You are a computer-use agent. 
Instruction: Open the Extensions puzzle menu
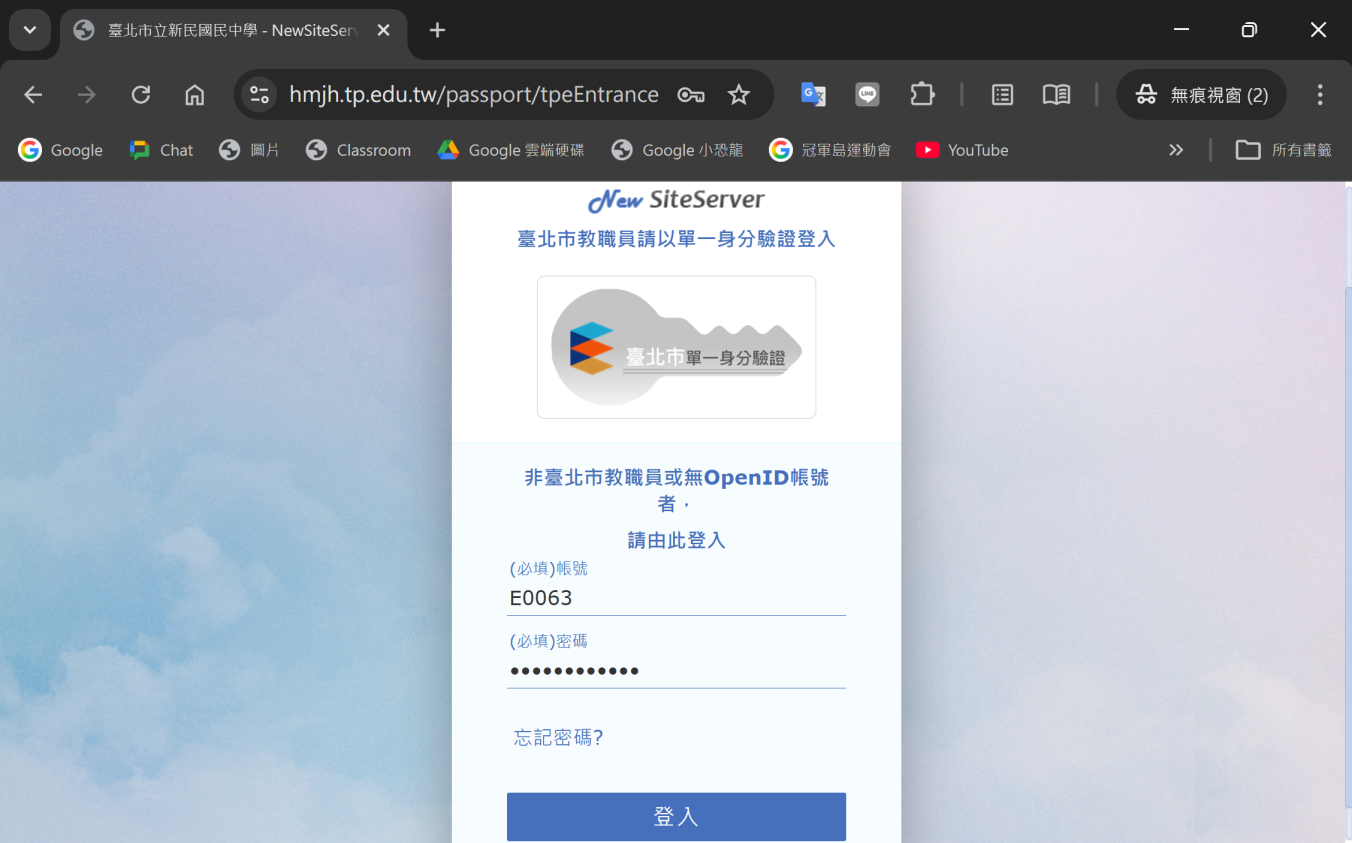(922, 95)
